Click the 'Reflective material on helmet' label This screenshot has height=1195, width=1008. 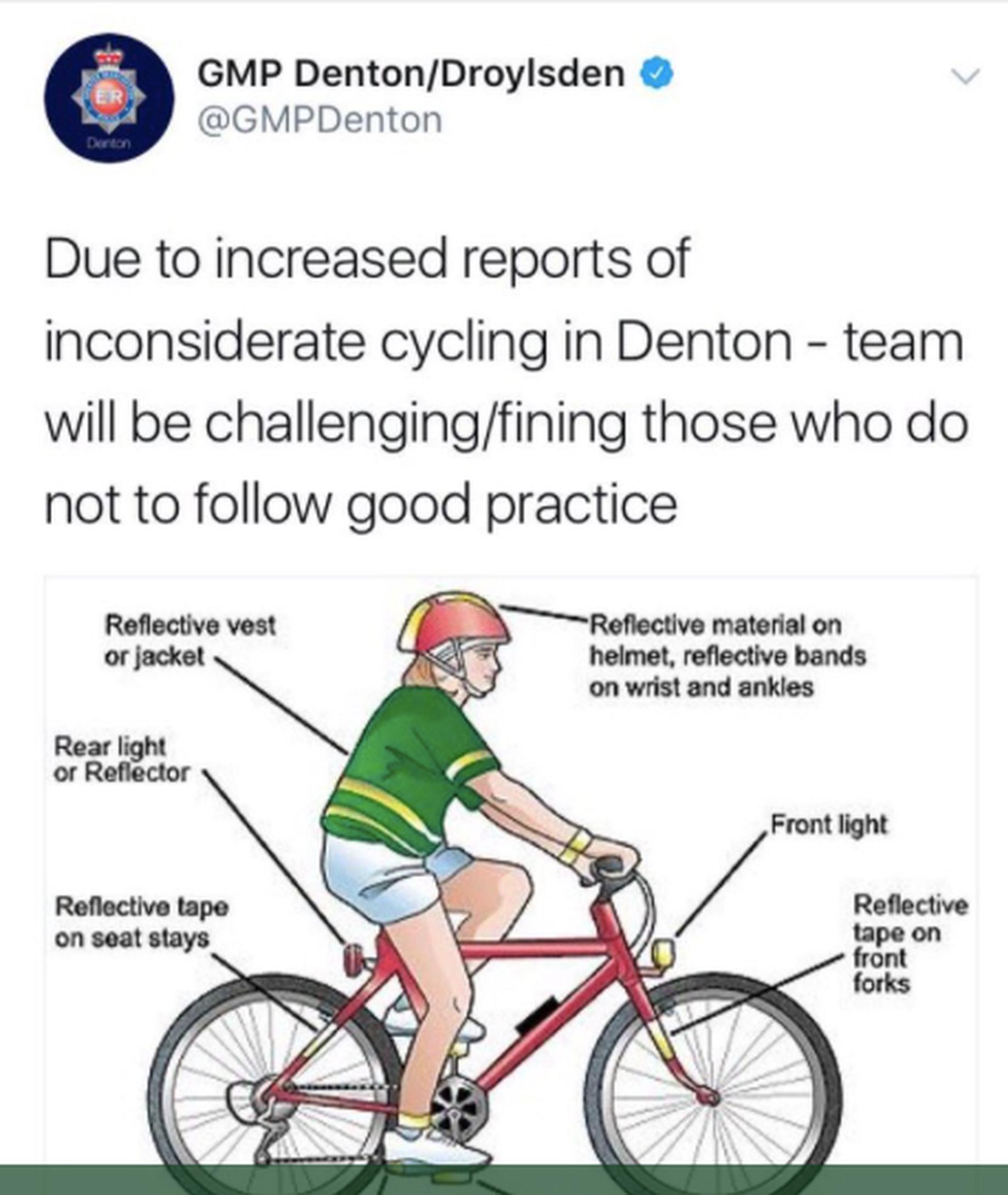coord(727,656)
